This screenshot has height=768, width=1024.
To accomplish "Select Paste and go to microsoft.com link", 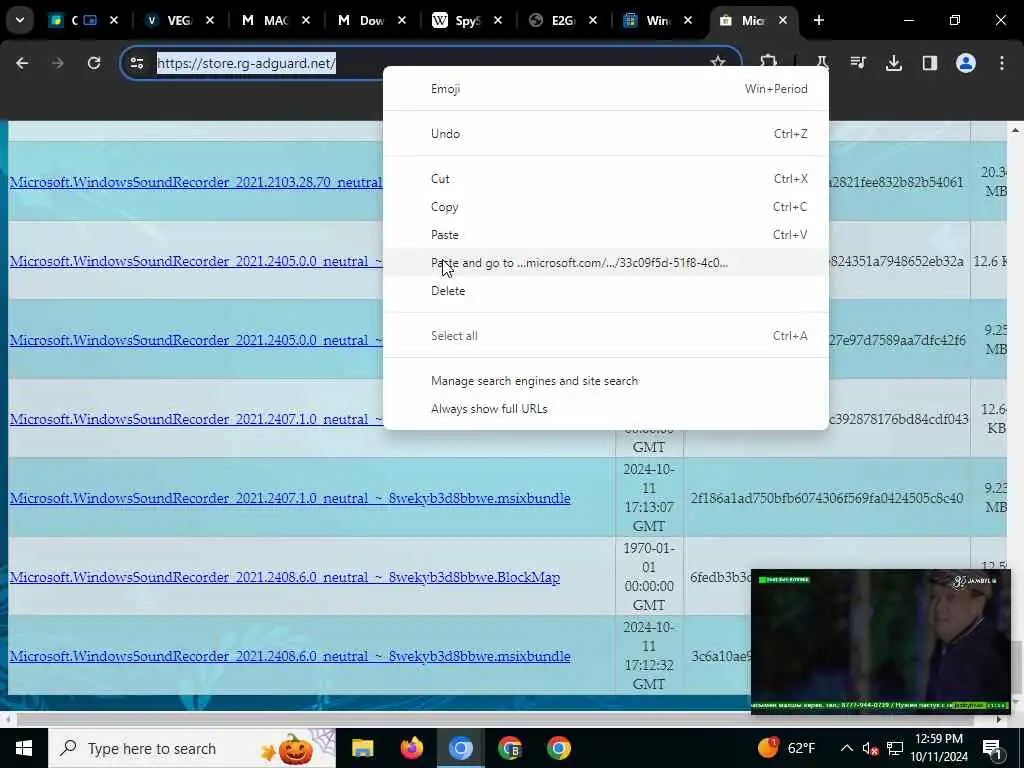I will (x=606, y=263).
